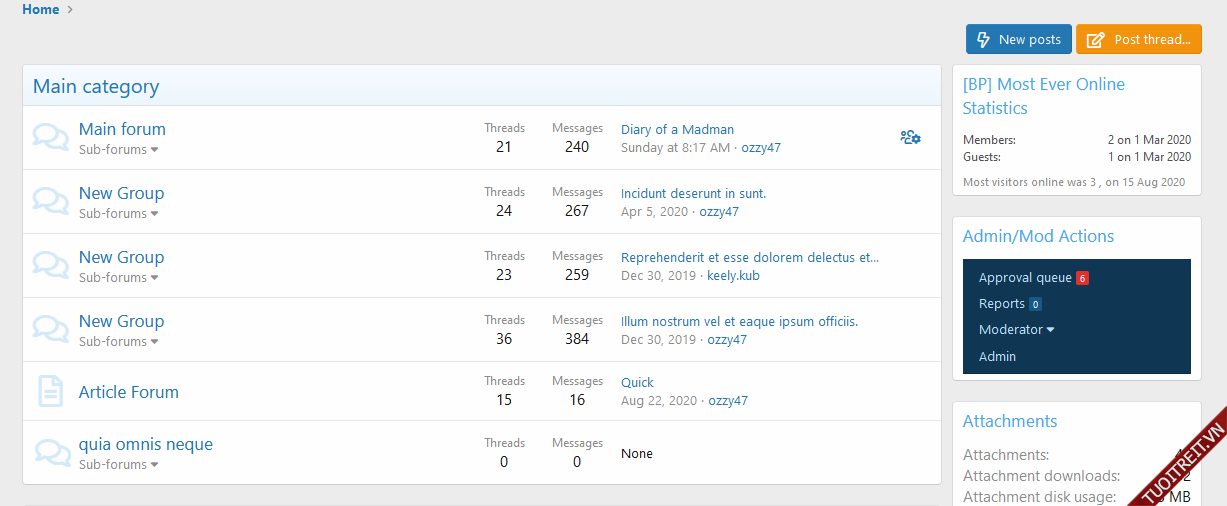Expand Sub-forums under Main forum
The height and width of the screenshot is (506, 1227).
point(119,150)
